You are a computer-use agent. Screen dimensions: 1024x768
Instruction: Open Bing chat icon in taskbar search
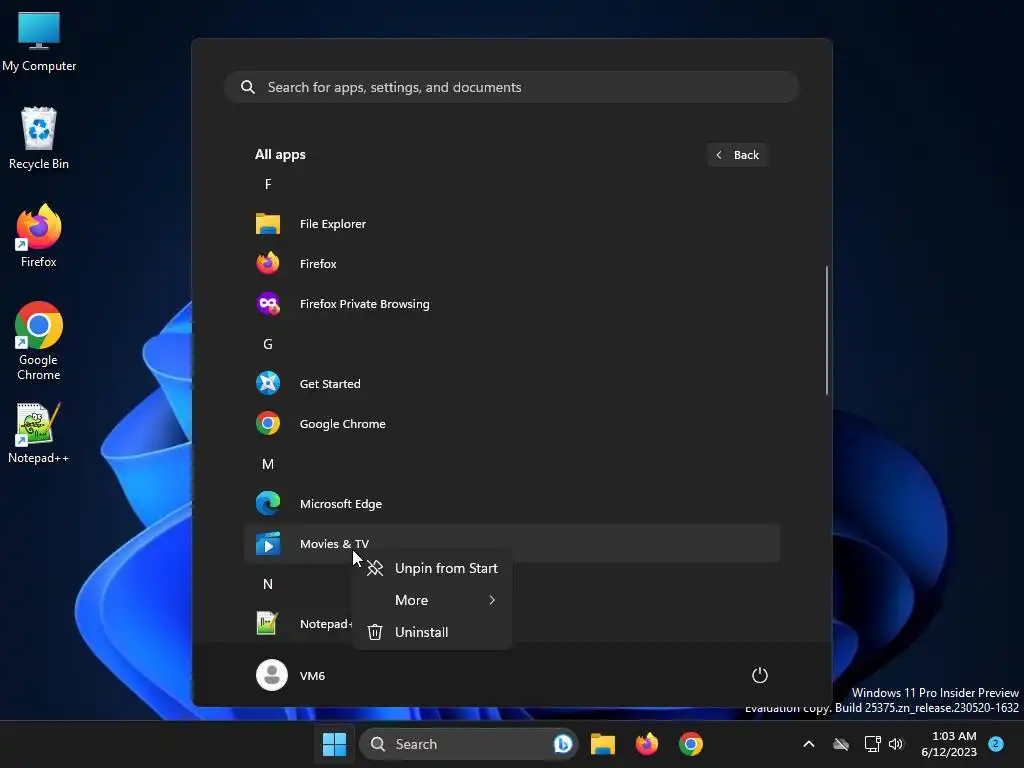[562, 744]
